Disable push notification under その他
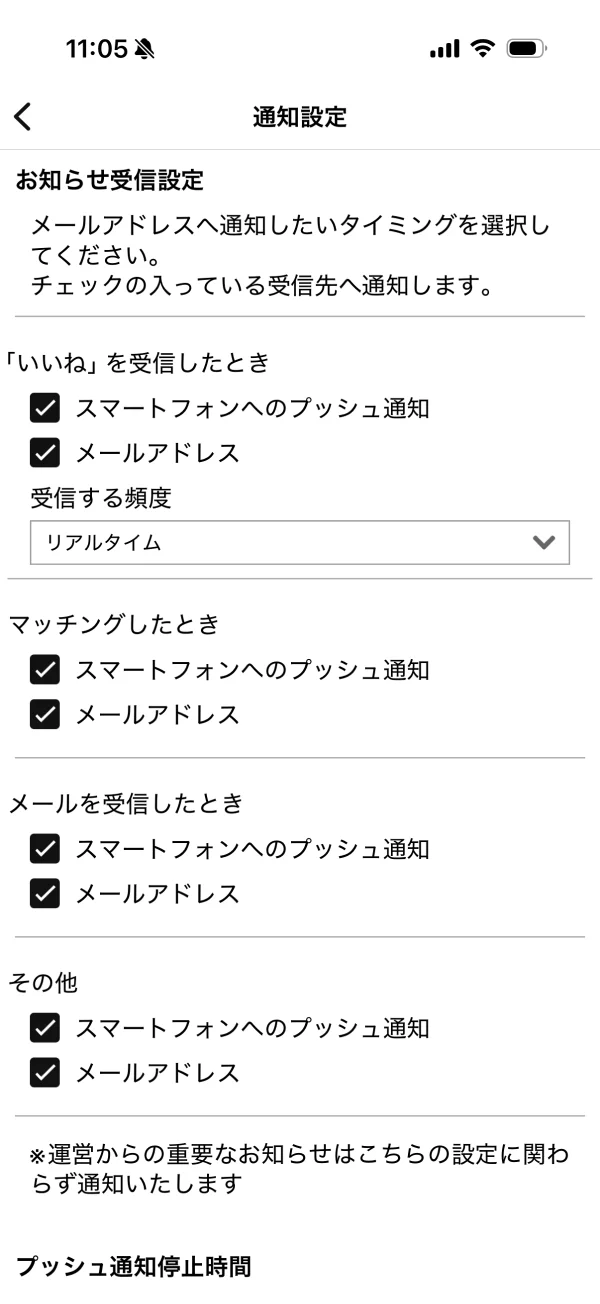Screen dimensions: 600x1304 pos(45,1027)
